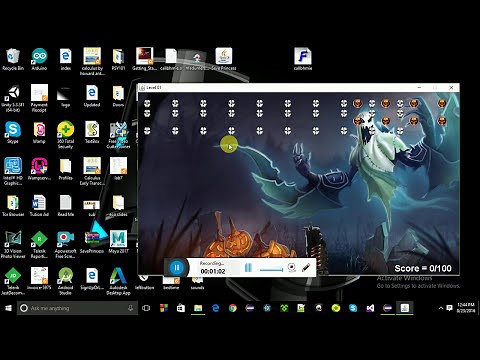The width and height of the screenshot is (480, 360).
Task: Open Visual Studio from taskbar
Action: [370, 308]
